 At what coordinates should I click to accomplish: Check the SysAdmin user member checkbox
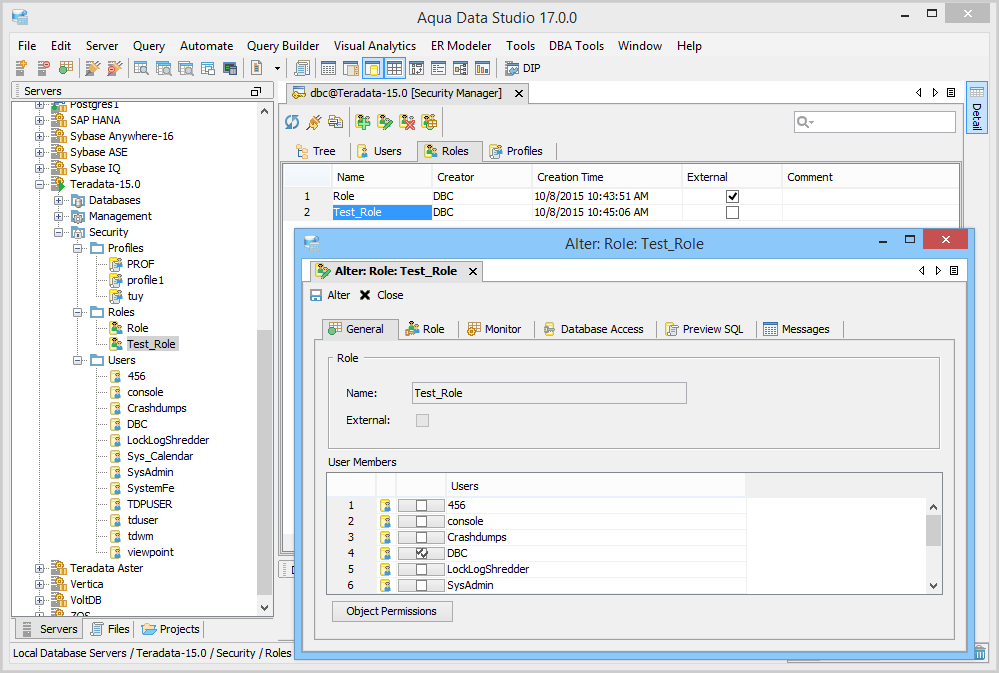(421, 585)
